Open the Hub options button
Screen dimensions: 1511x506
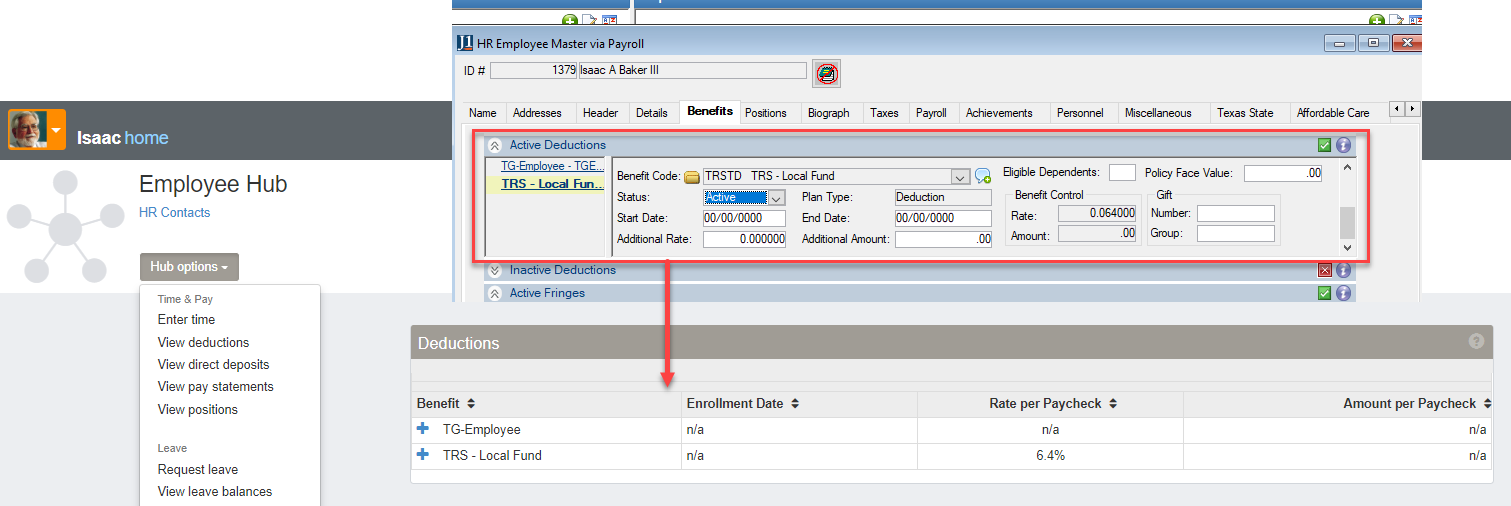pos(189,267)
